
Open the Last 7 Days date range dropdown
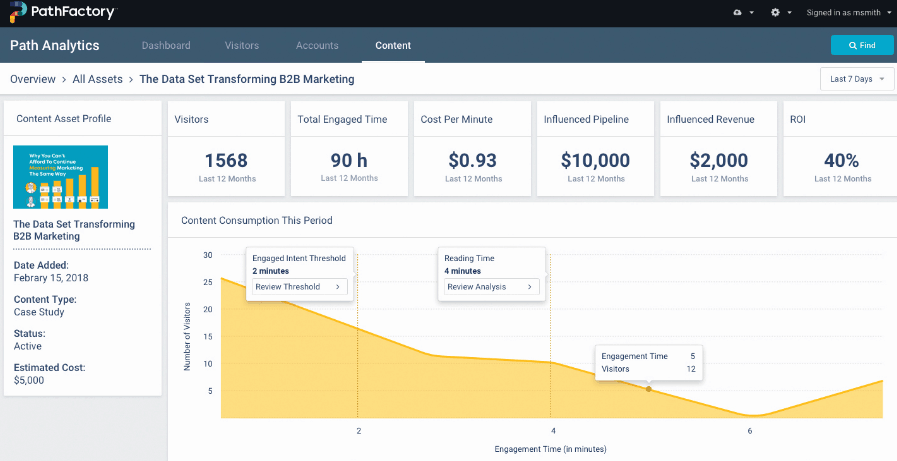pos(856,79)
